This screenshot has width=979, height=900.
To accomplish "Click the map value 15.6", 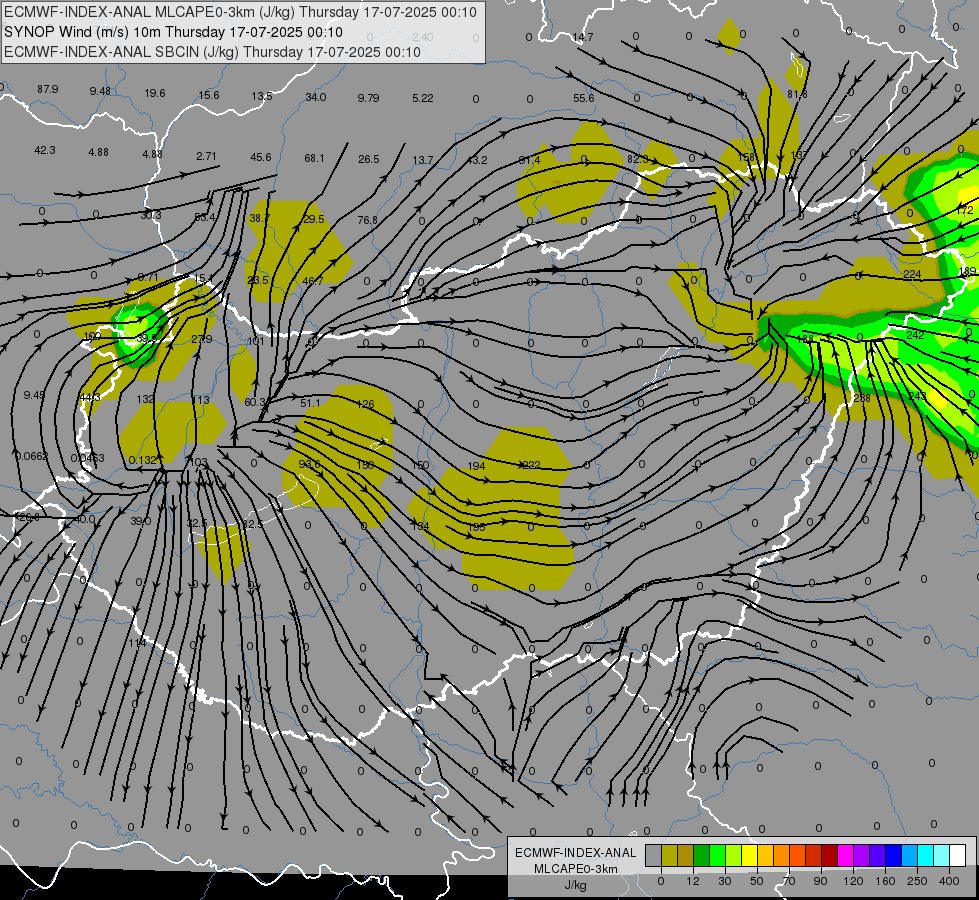I will click(209, 95).
